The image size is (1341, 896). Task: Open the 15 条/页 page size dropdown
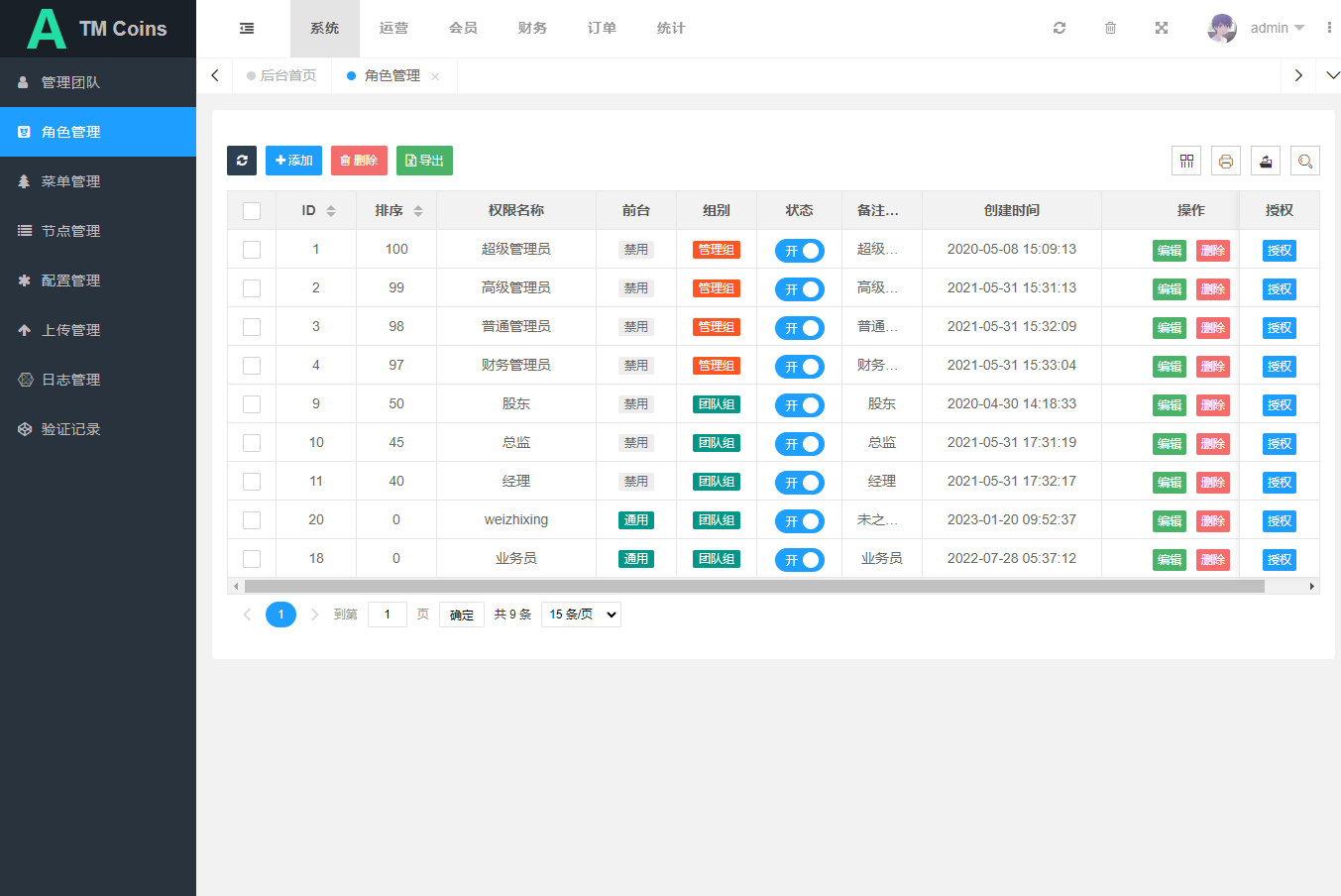point(581,615)
